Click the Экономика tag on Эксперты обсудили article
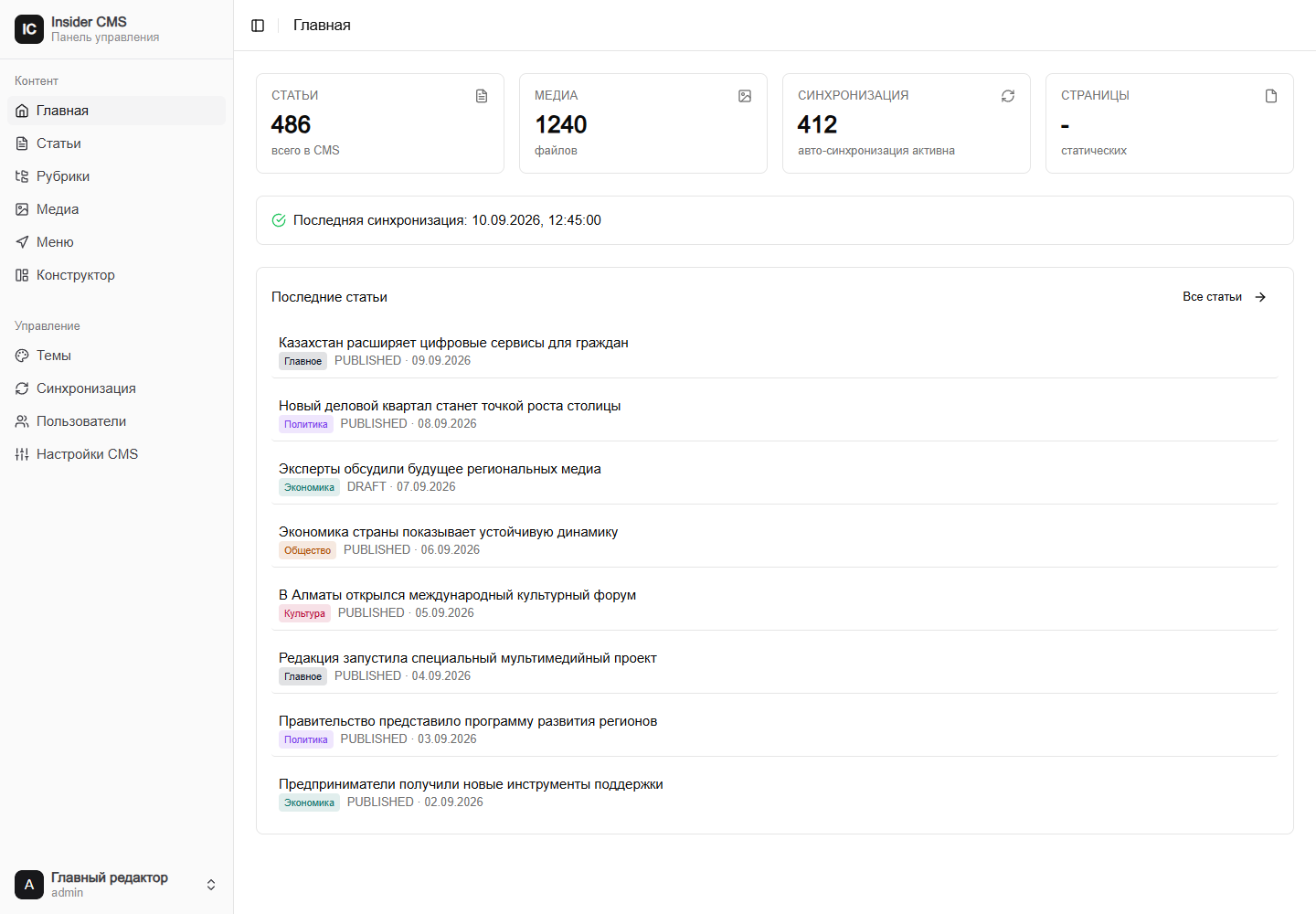1316x914 pixels. point(309,487)
